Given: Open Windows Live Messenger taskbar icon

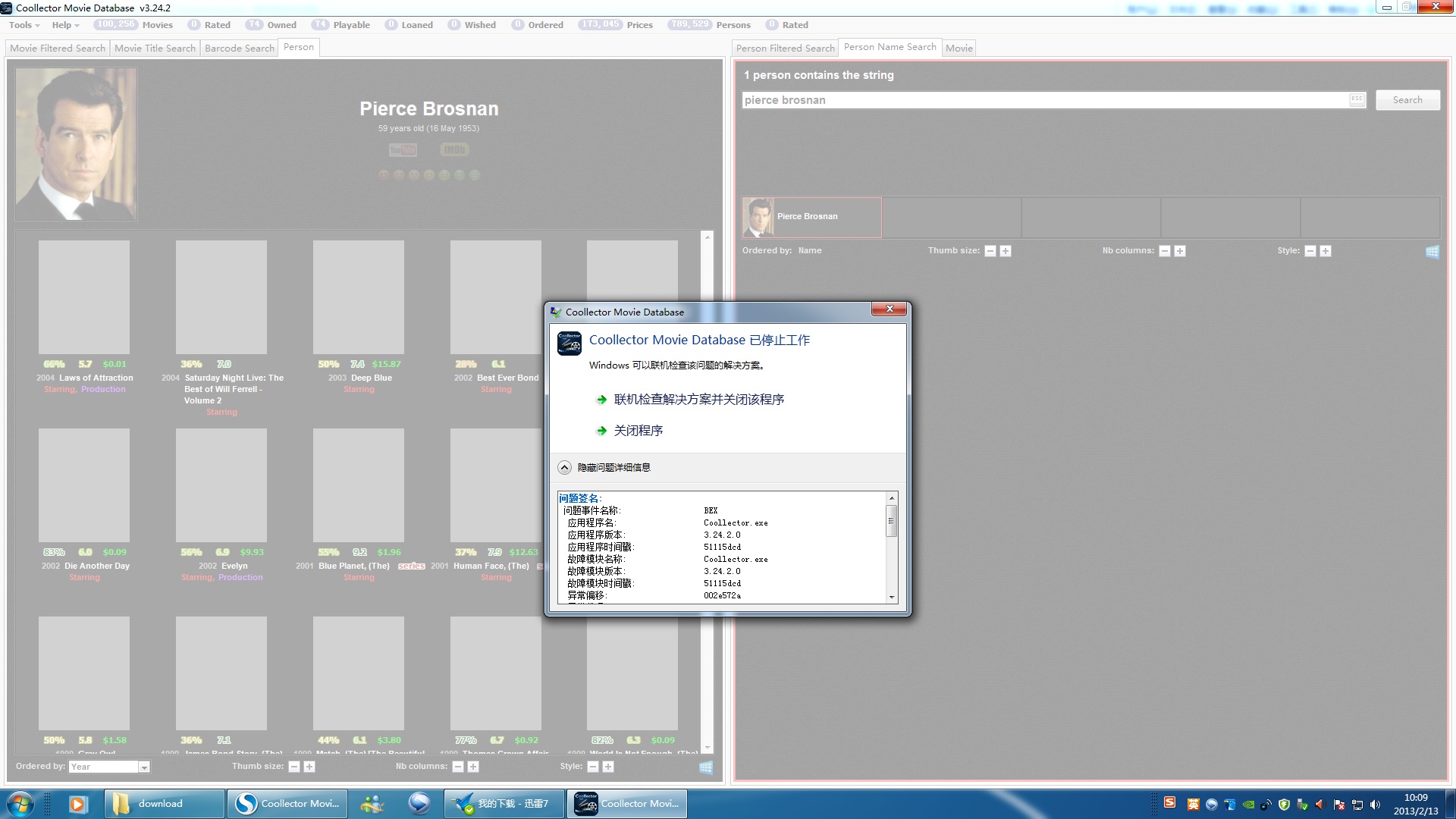Looking at the screenshot, I should tap(372, 804).
